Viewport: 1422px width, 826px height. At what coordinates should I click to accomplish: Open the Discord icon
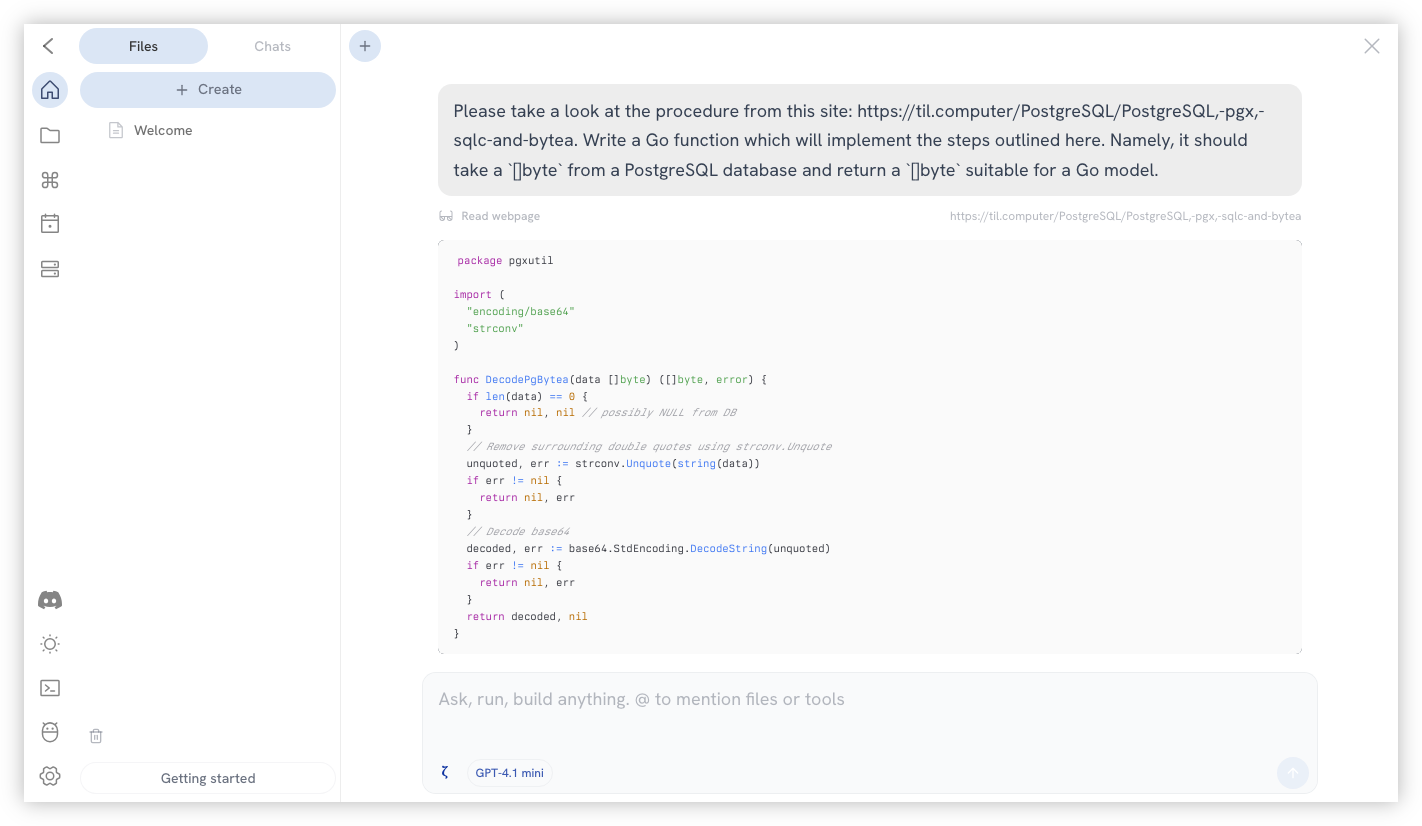point(50,600)
